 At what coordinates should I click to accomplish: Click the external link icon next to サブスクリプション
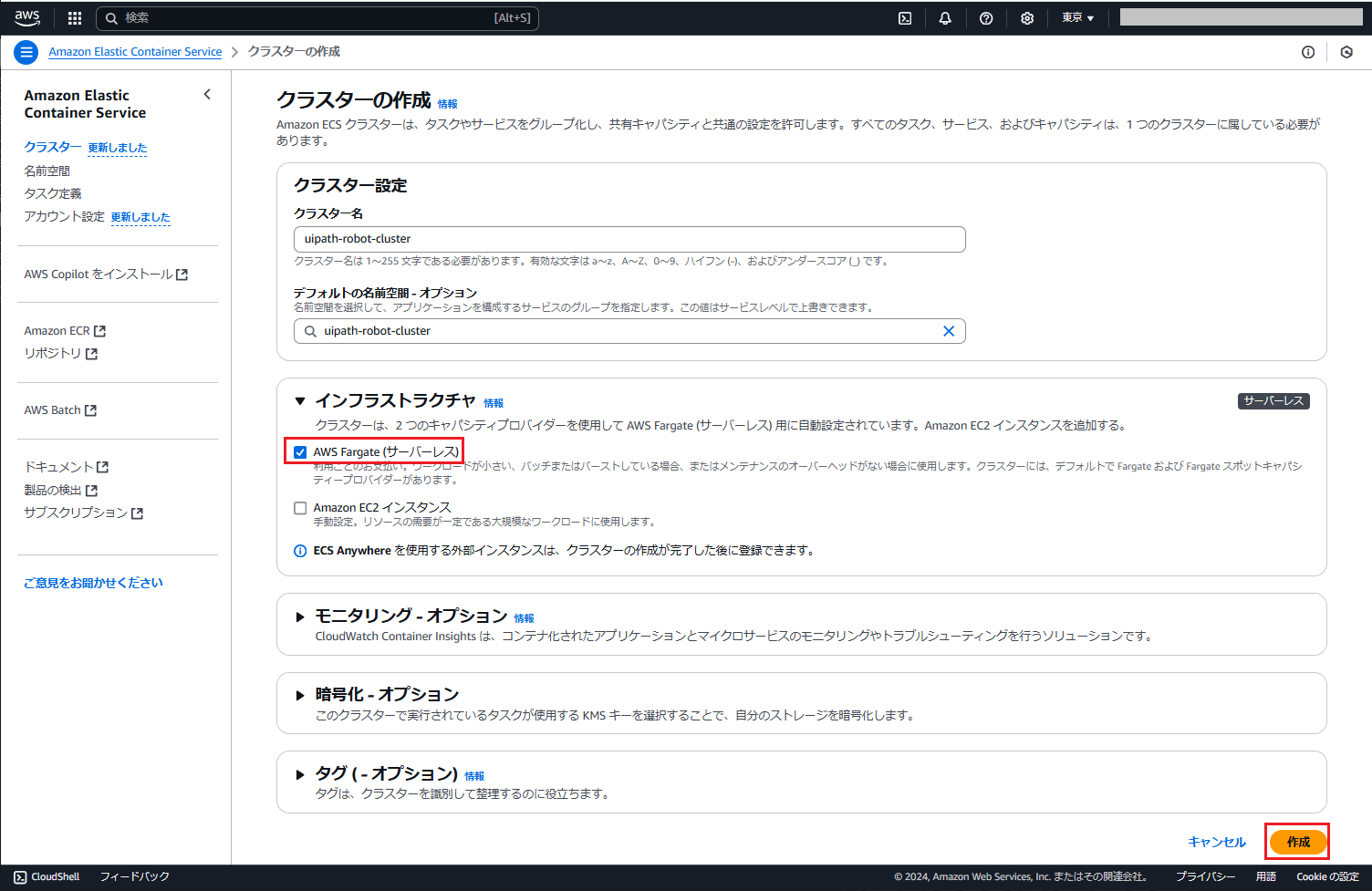(137, 513)
